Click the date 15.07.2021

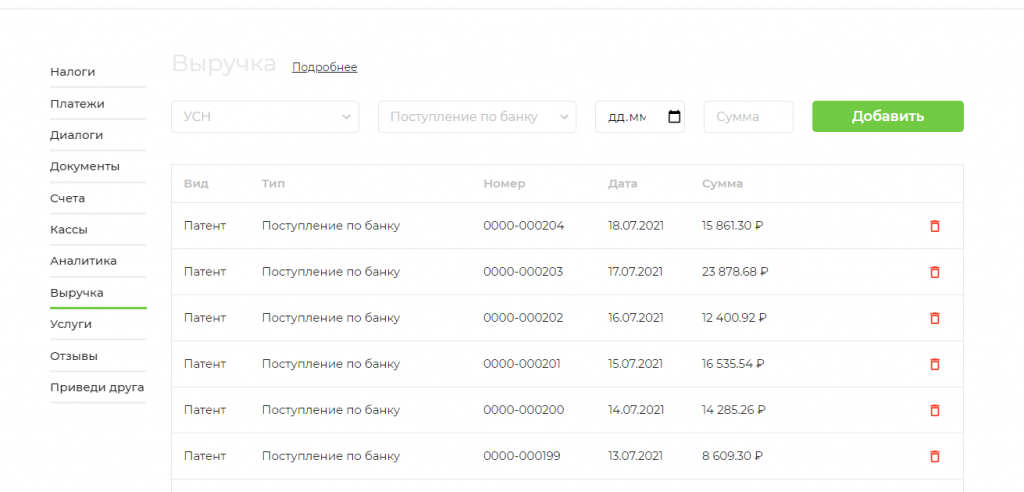click(x=636, y=364)
